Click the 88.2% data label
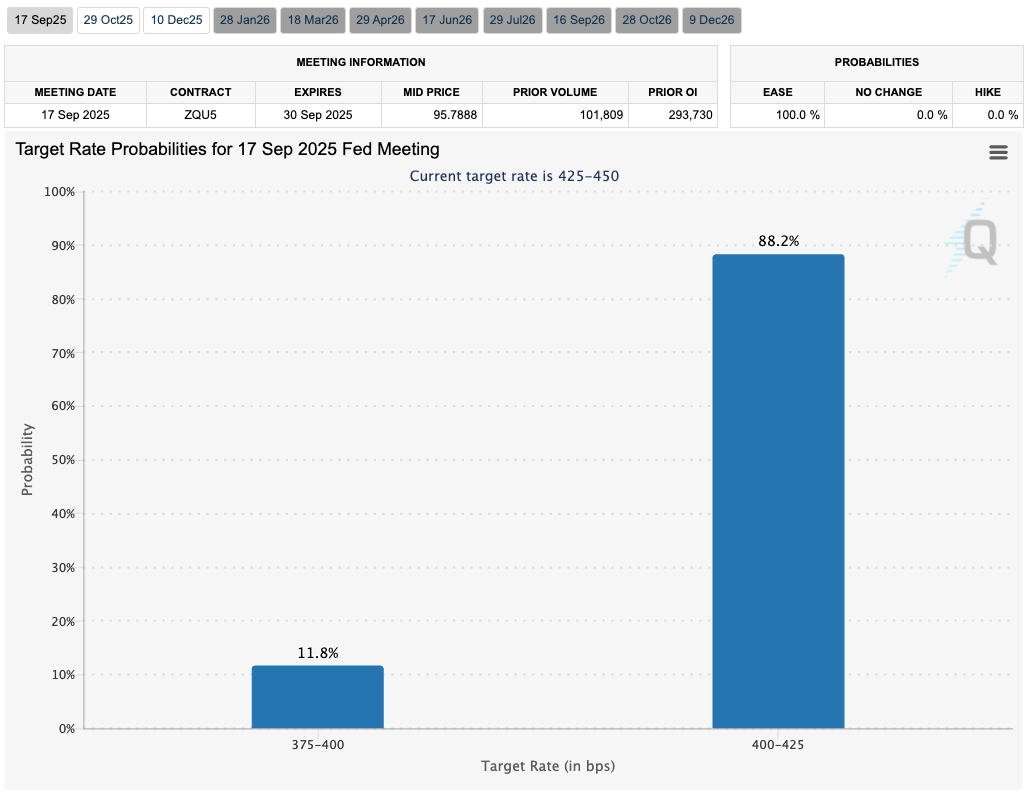Image resolution: width=1029 pixels, height=793 pixels. coord(778,241)
